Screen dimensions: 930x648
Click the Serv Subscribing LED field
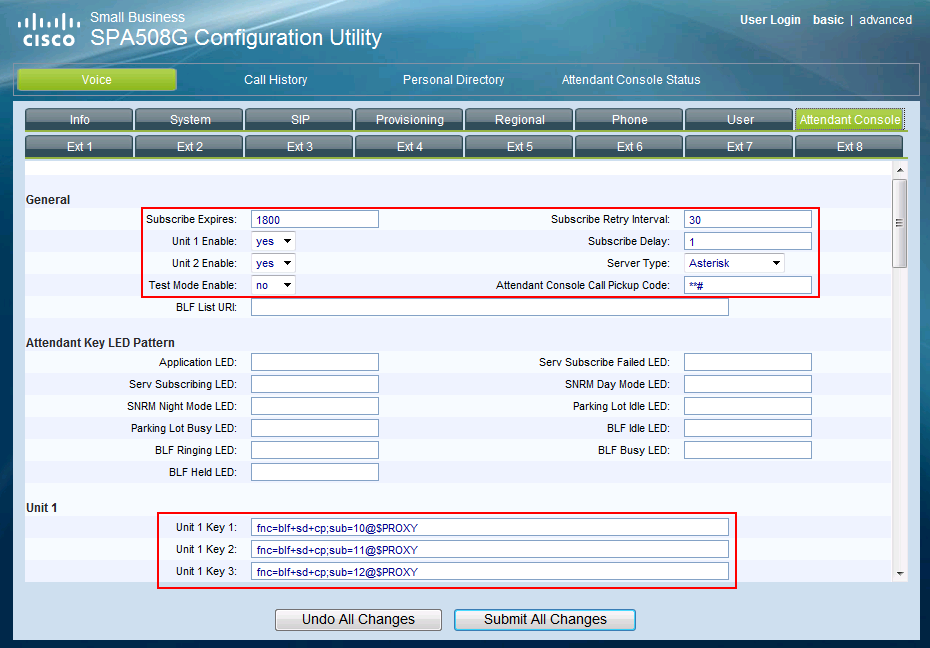click(x=315, y=384)
